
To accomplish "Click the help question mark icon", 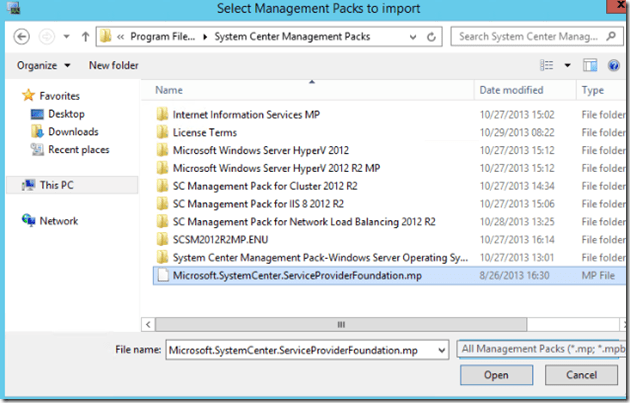I will [x=615, y=65].
